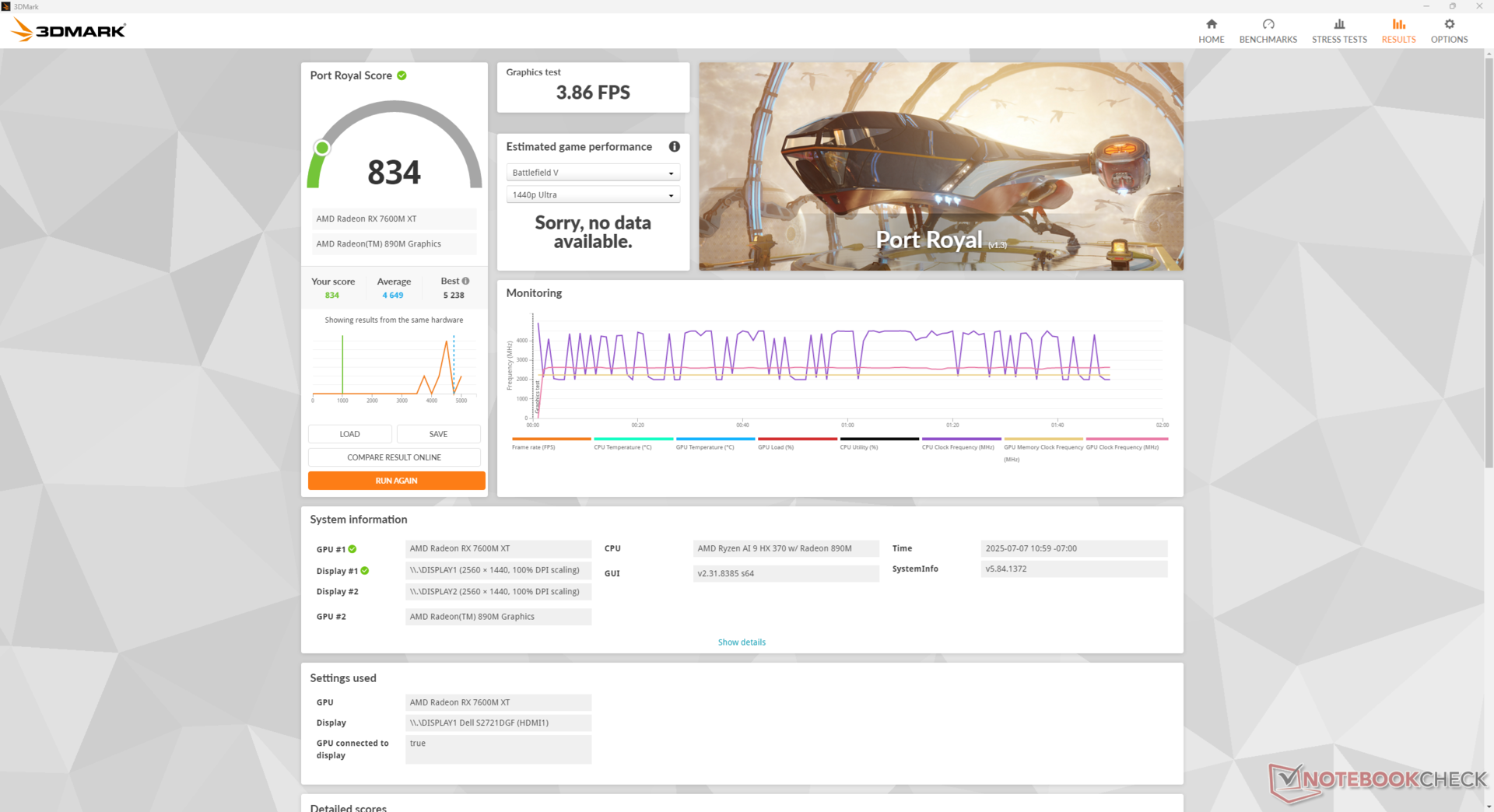Click the 3DMark logo

coord(68,31)
